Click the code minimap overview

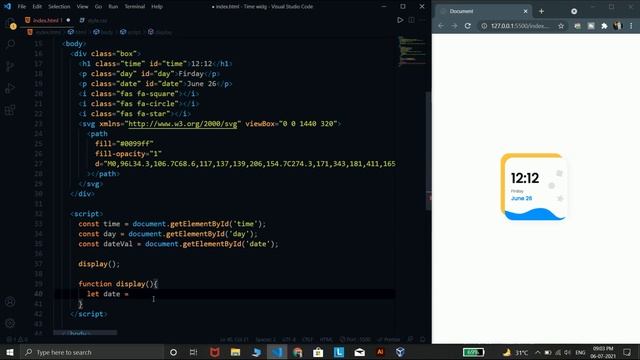pos(411,51)
